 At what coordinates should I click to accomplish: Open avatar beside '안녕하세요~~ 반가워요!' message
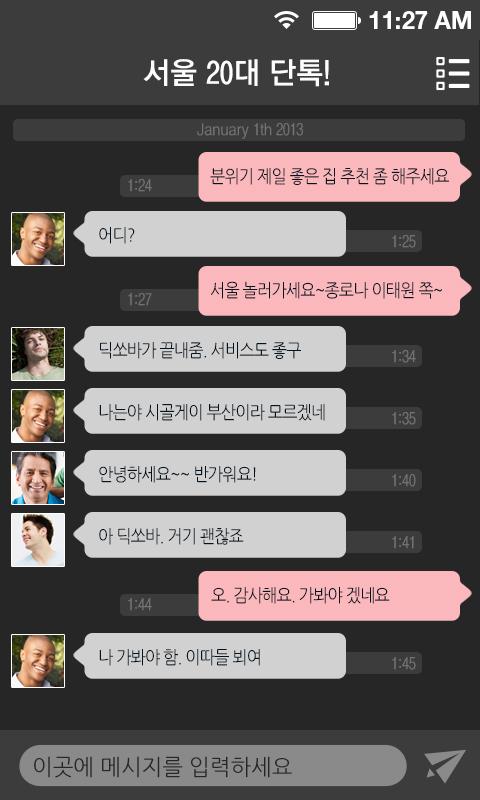point(38,478)
